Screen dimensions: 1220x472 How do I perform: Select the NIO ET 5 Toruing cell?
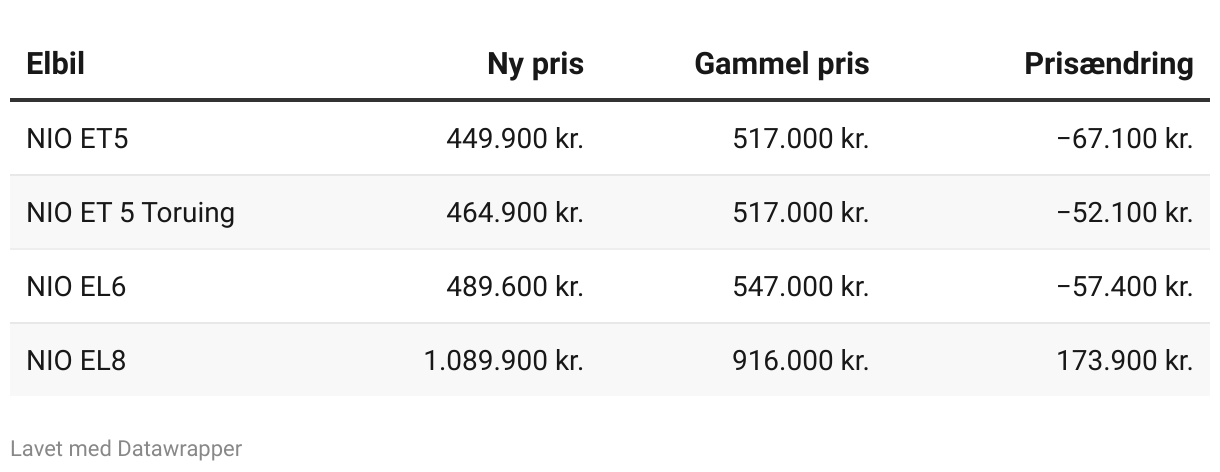[x=130, y=212]
